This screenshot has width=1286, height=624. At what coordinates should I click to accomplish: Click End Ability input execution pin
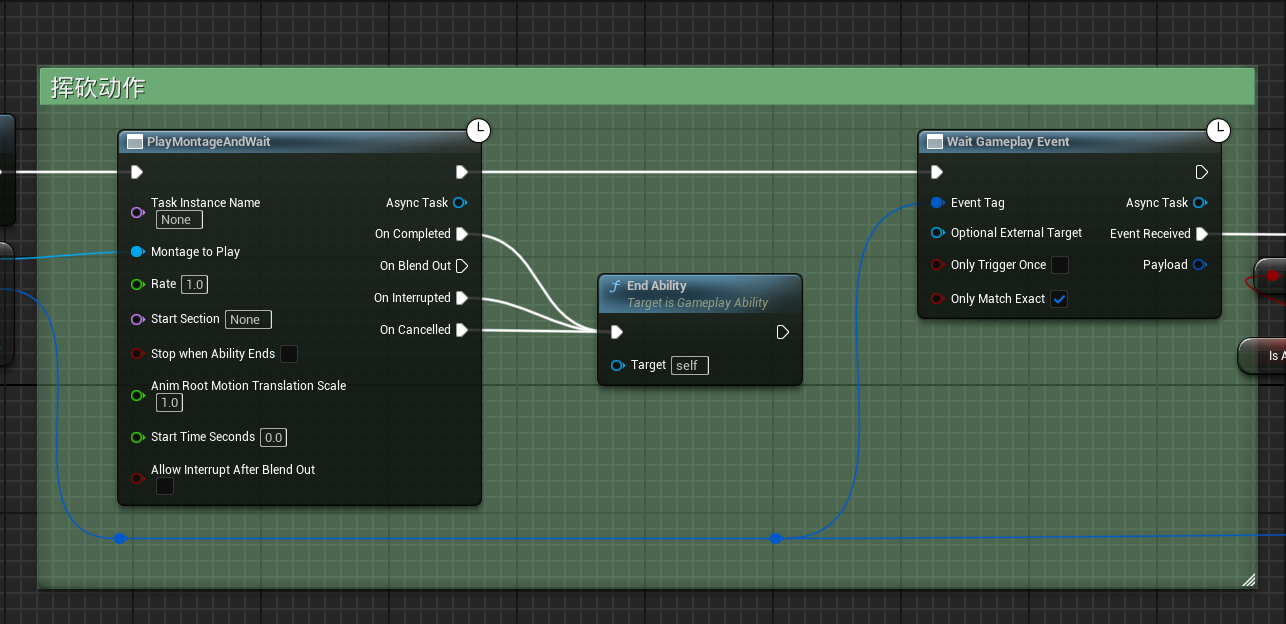coord(617,332)
